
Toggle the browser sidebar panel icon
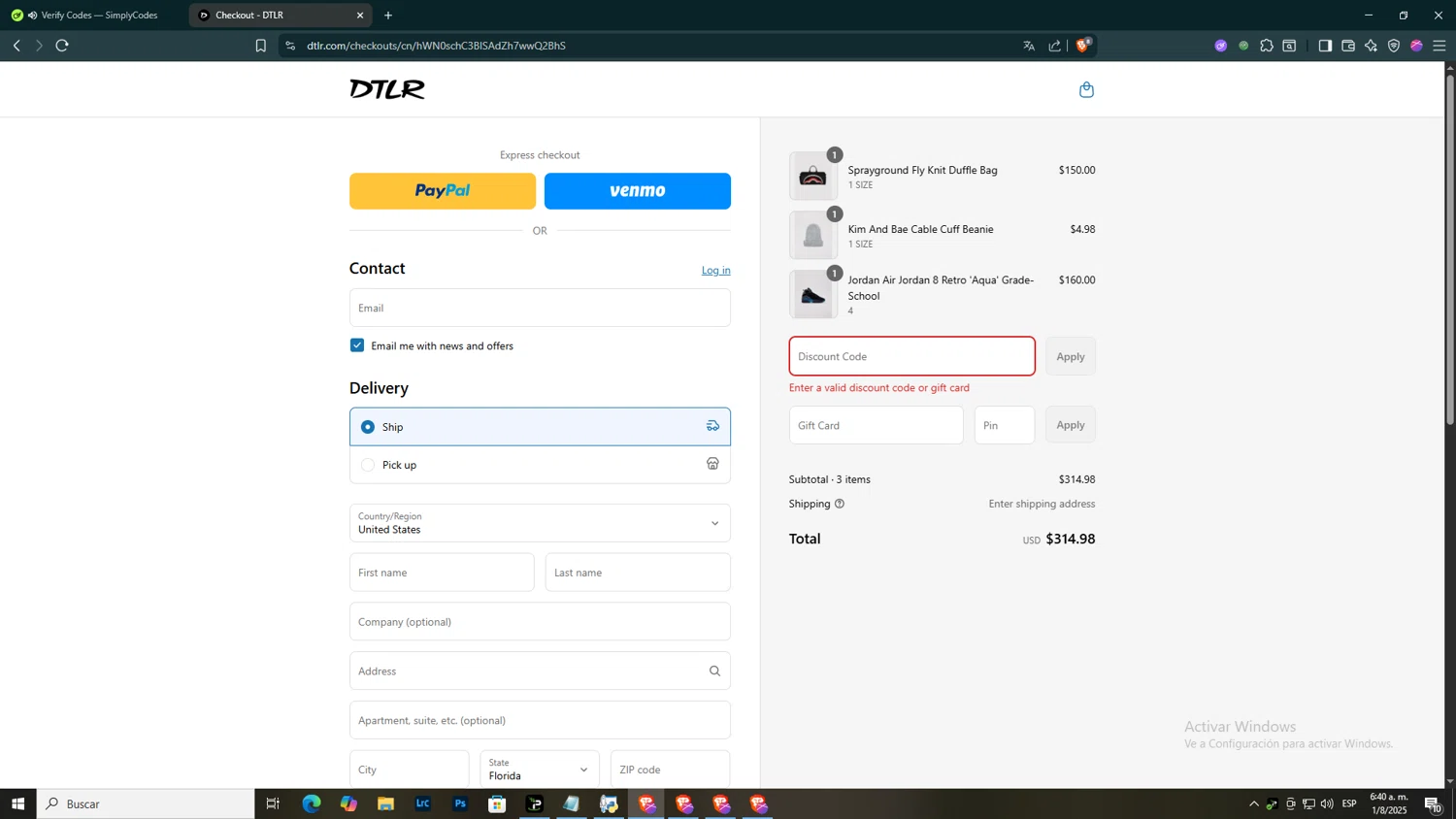pos(1325,46)
